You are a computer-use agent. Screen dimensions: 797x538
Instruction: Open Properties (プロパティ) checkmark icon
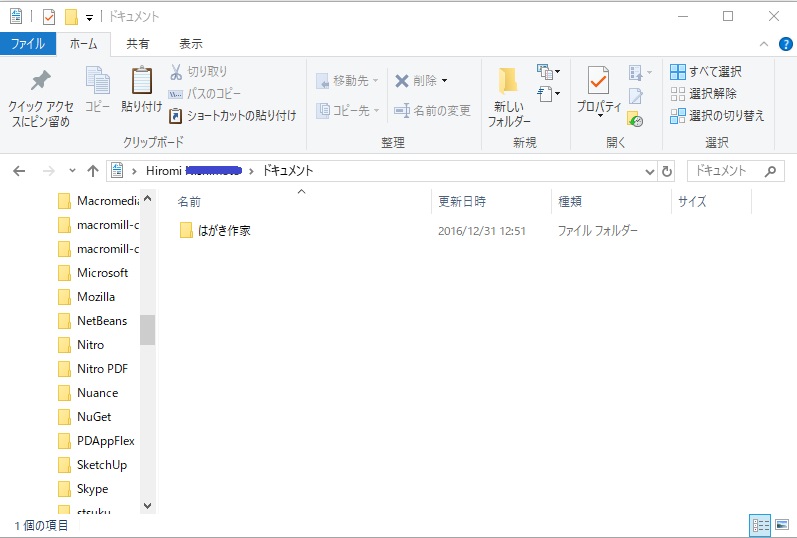point(599,80)
